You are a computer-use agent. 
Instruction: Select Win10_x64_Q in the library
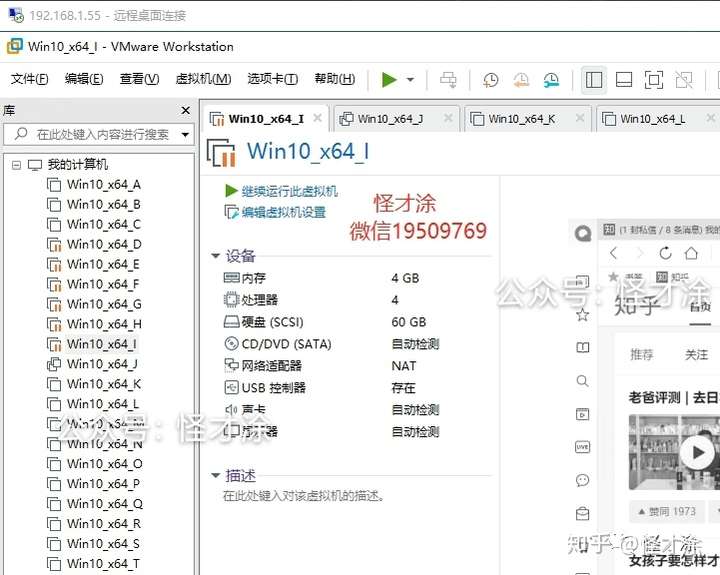[104, 504]
